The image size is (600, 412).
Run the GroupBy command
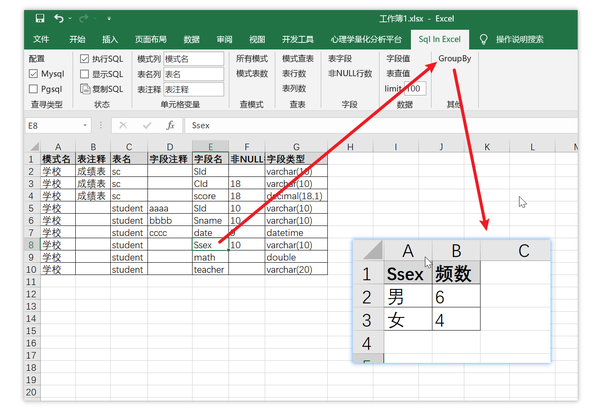tap(455, 59)
